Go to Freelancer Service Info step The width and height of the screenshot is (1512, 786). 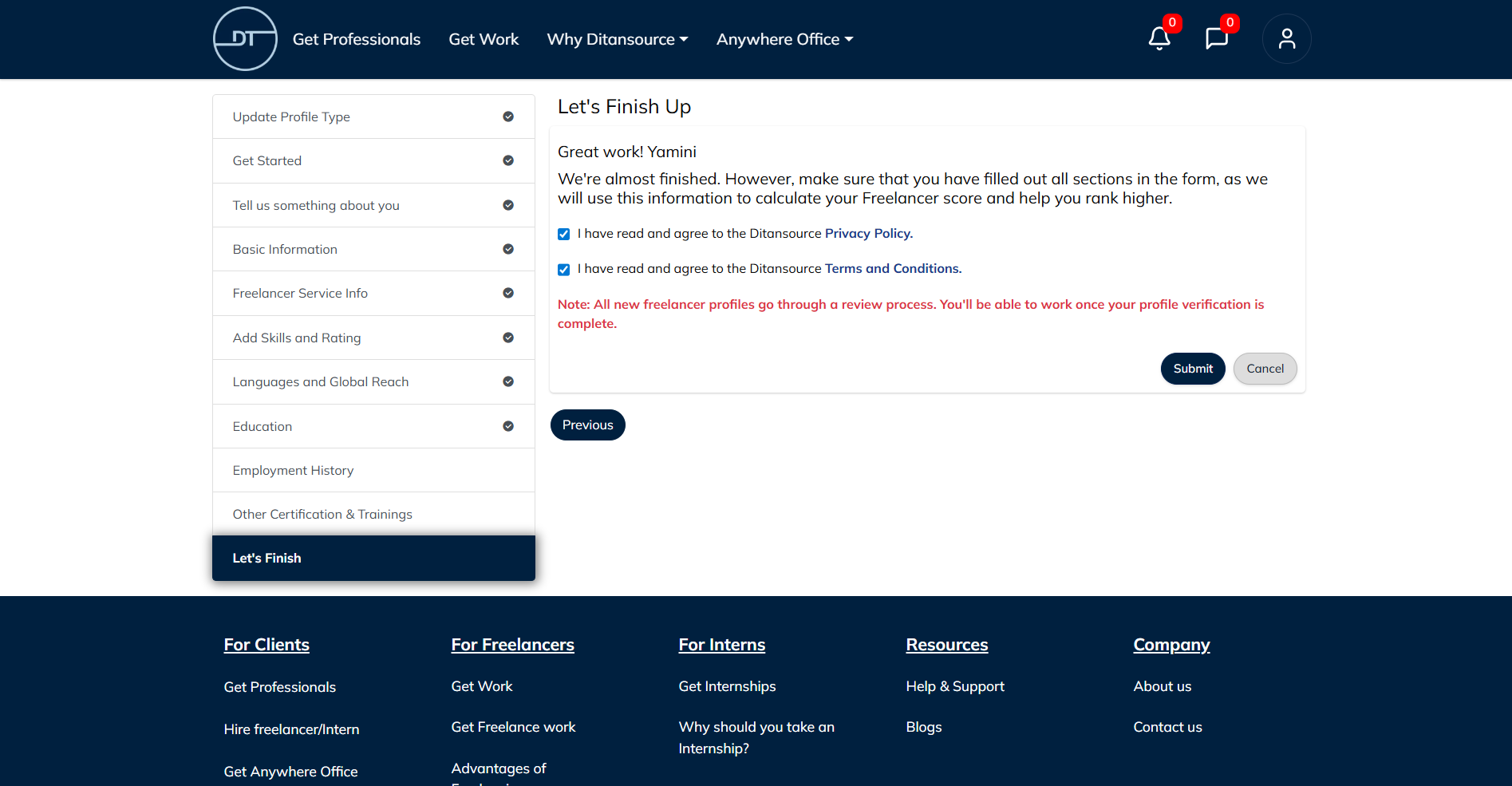373,294
